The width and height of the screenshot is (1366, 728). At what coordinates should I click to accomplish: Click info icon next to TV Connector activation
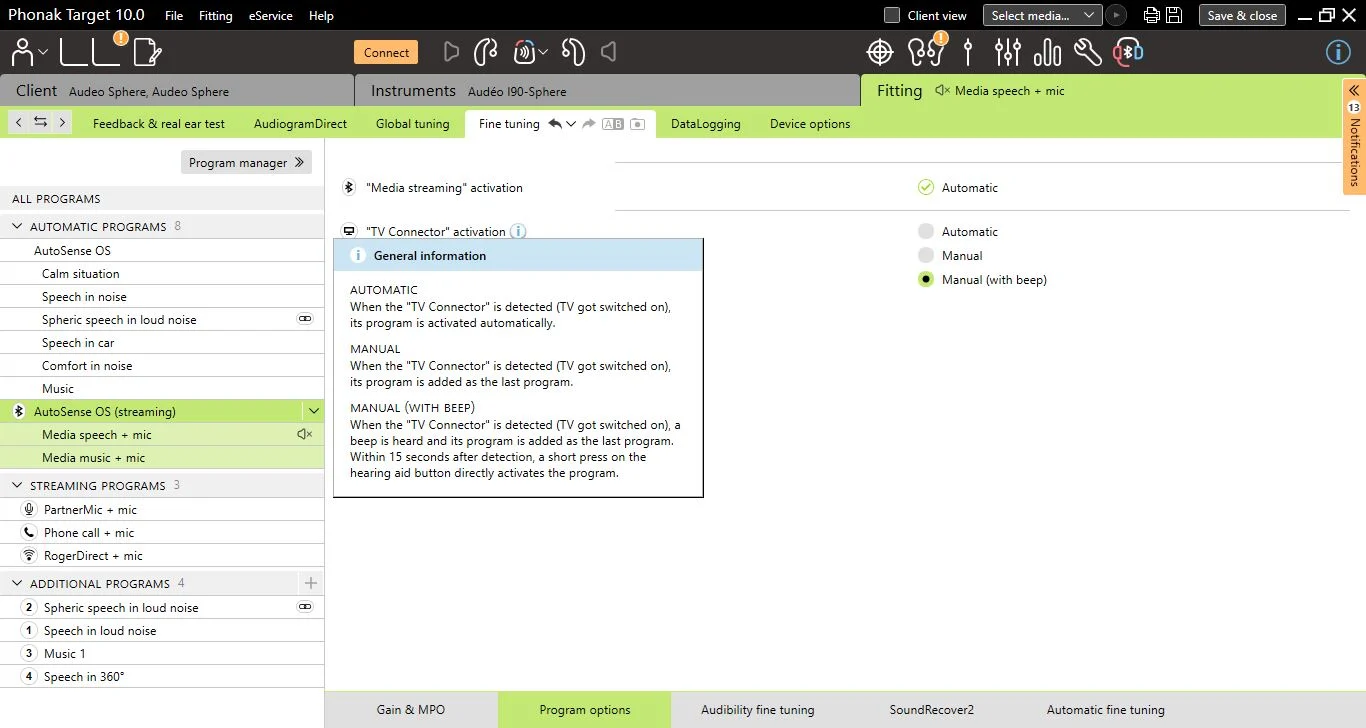518,231
